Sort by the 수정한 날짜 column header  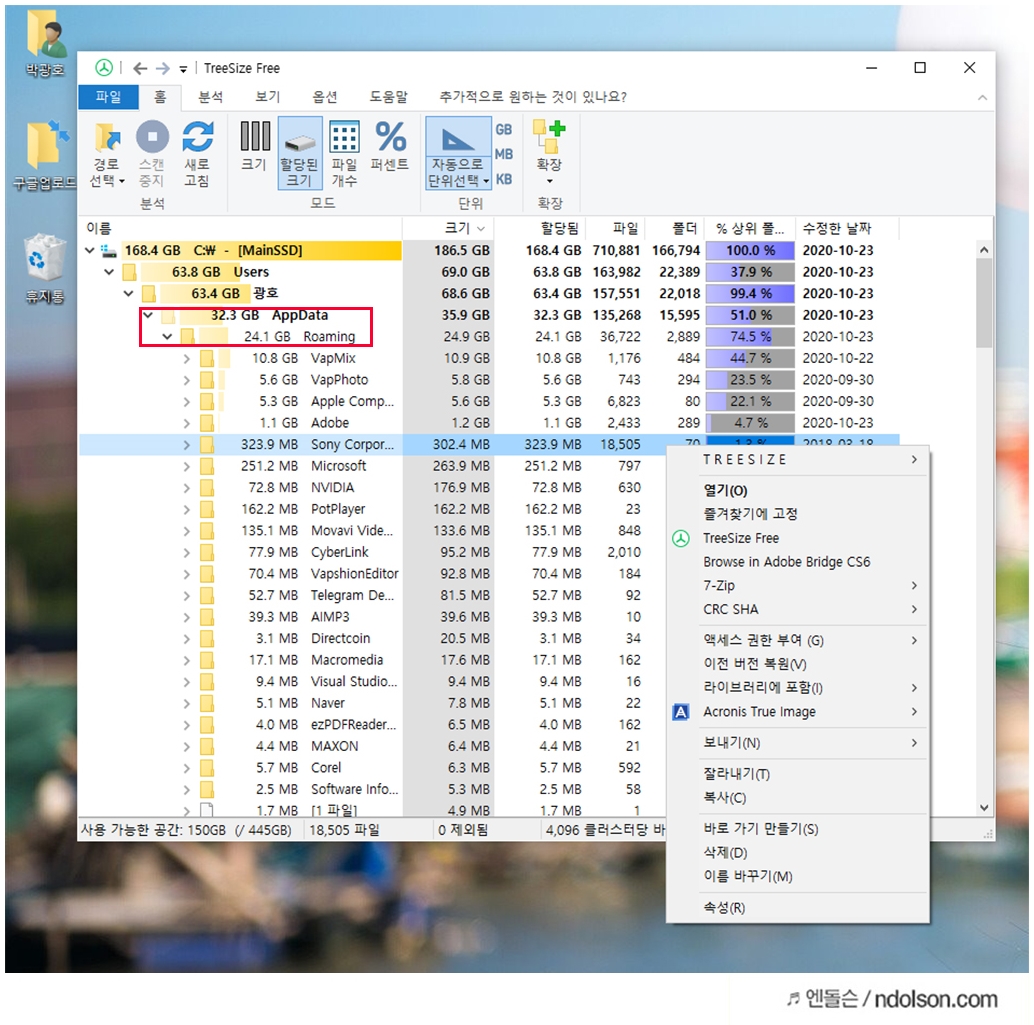(847, 228)
